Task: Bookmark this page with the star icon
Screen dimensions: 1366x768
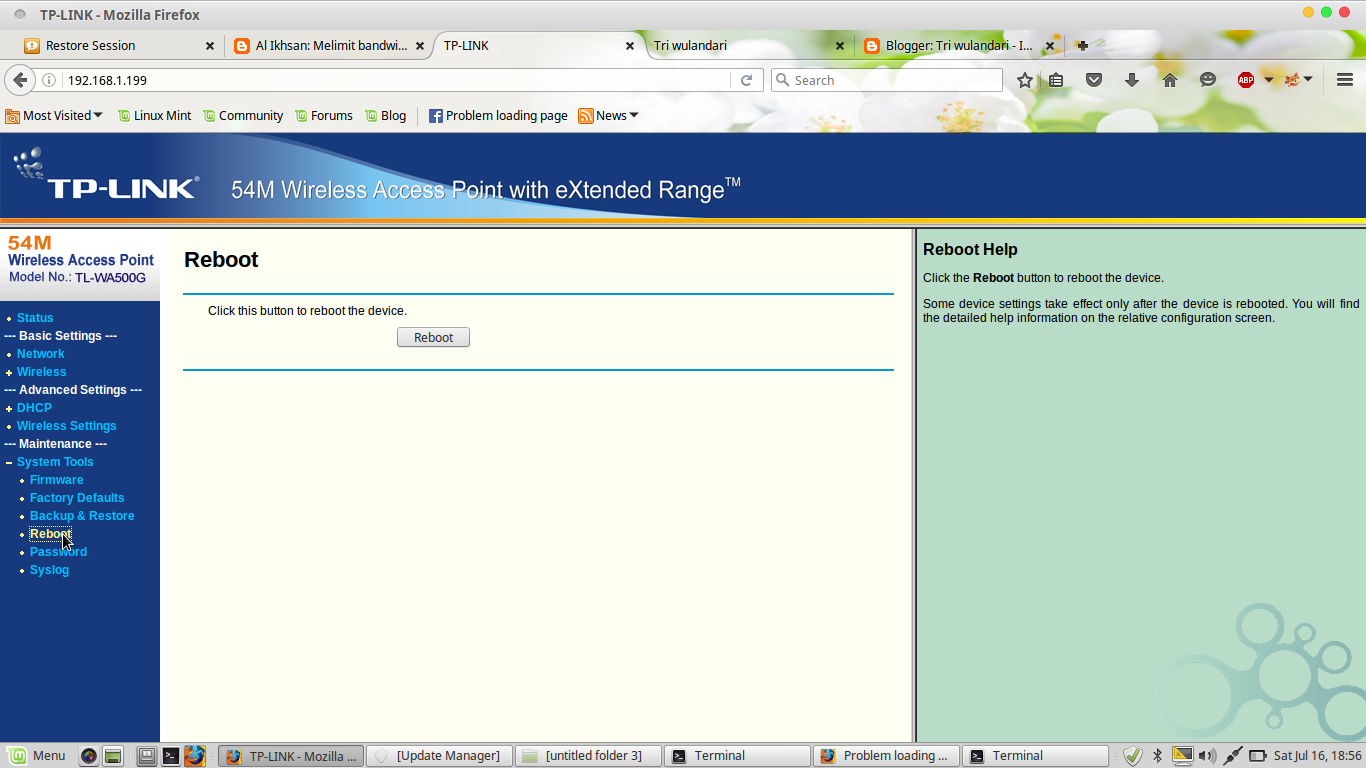Action: (x=1025, y=80)
